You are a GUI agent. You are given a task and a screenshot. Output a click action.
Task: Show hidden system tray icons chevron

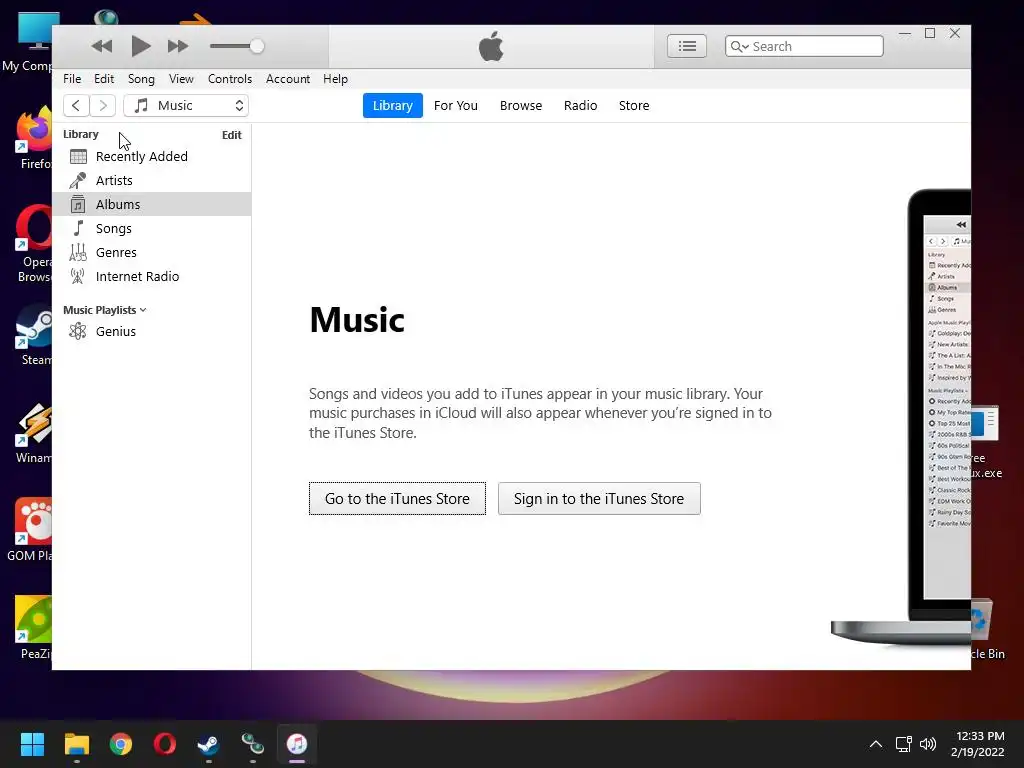pyautogui.click(x=876, y=744)
